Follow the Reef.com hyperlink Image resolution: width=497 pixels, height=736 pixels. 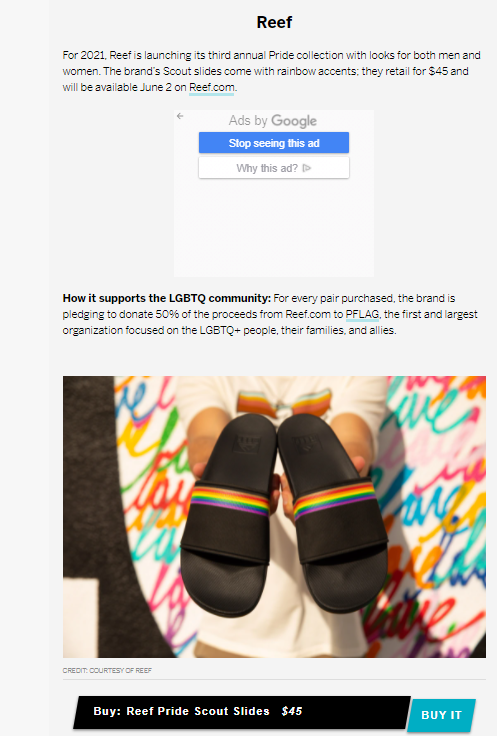click(212, 87)
